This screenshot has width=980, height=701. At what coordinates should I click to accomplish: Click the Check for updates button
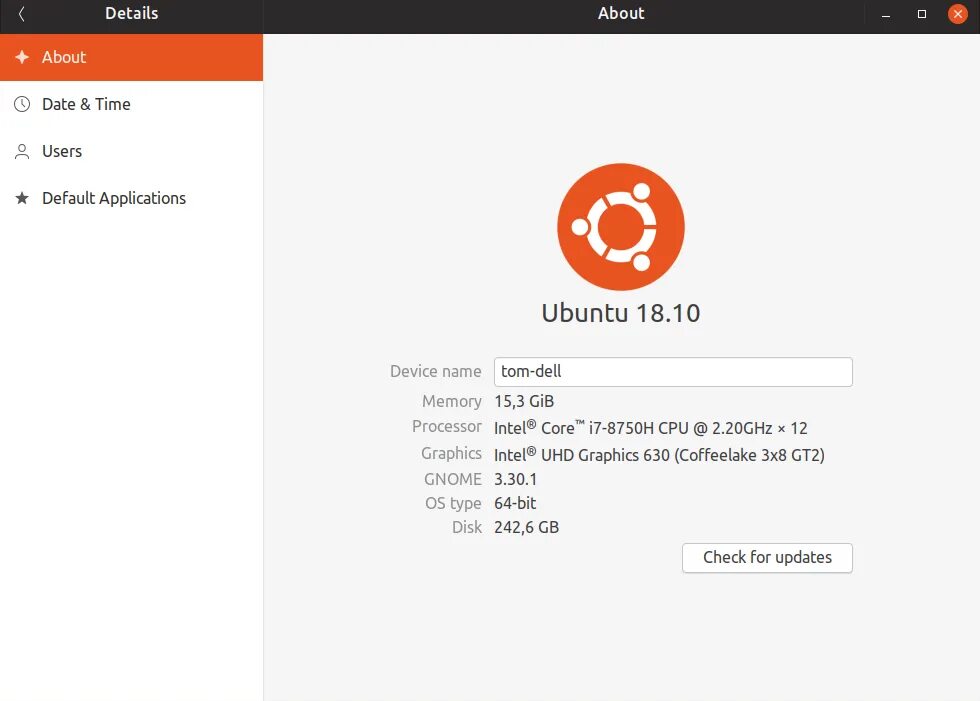[767, 557]
